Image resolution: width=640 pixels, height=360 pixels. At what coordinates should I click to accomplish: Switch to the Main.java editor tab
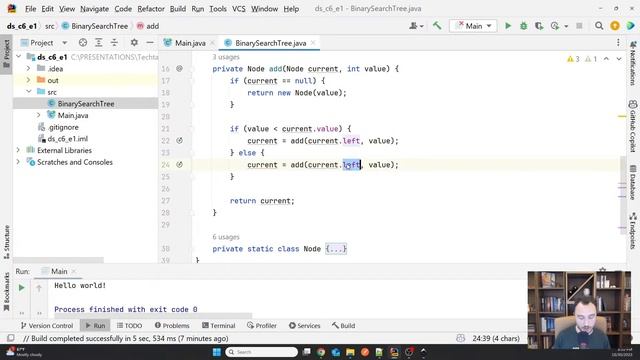point(190,43)
